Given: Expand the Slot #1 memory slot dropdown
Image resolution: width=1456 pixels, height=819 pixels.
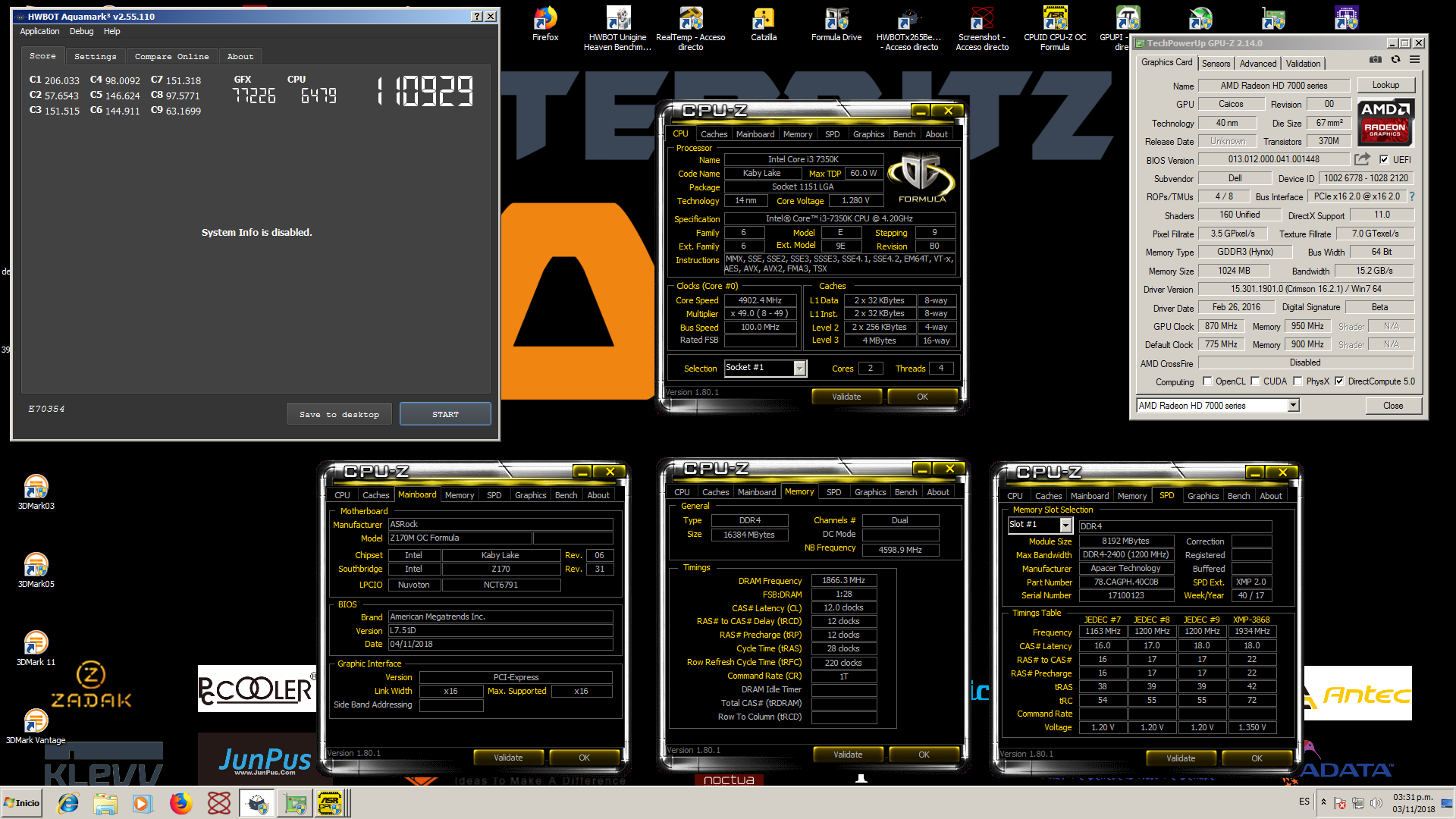Looking at the screenshot, I should pyautogui.click(x=1065, y=525).
